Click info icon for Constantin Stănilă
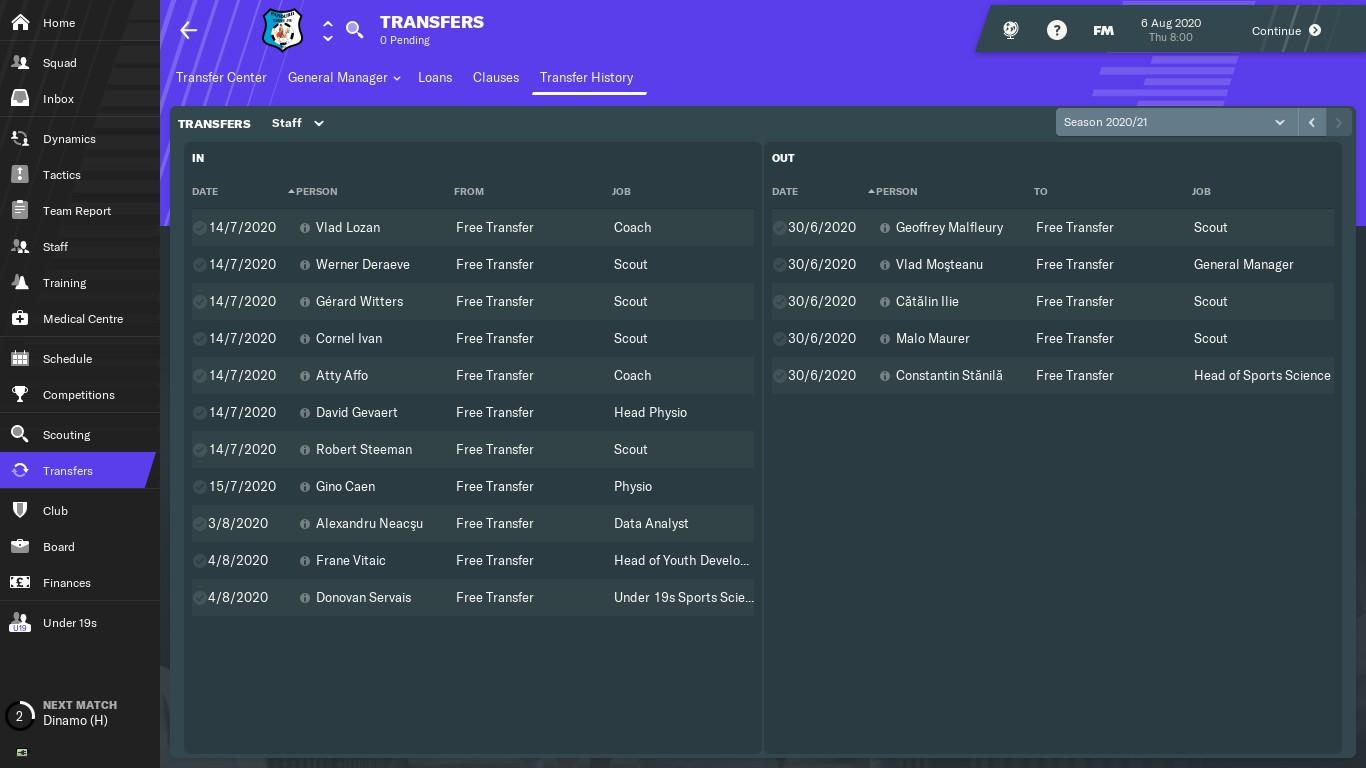The height and width of the screenshot is (768, 1366). pos(885,376)
